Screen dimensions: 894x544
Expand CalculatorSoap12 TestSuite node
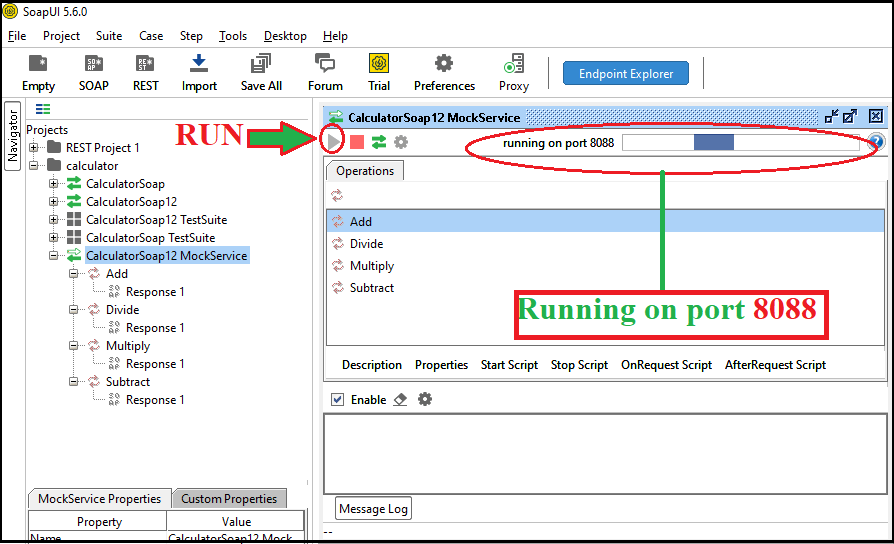point(54,220)
